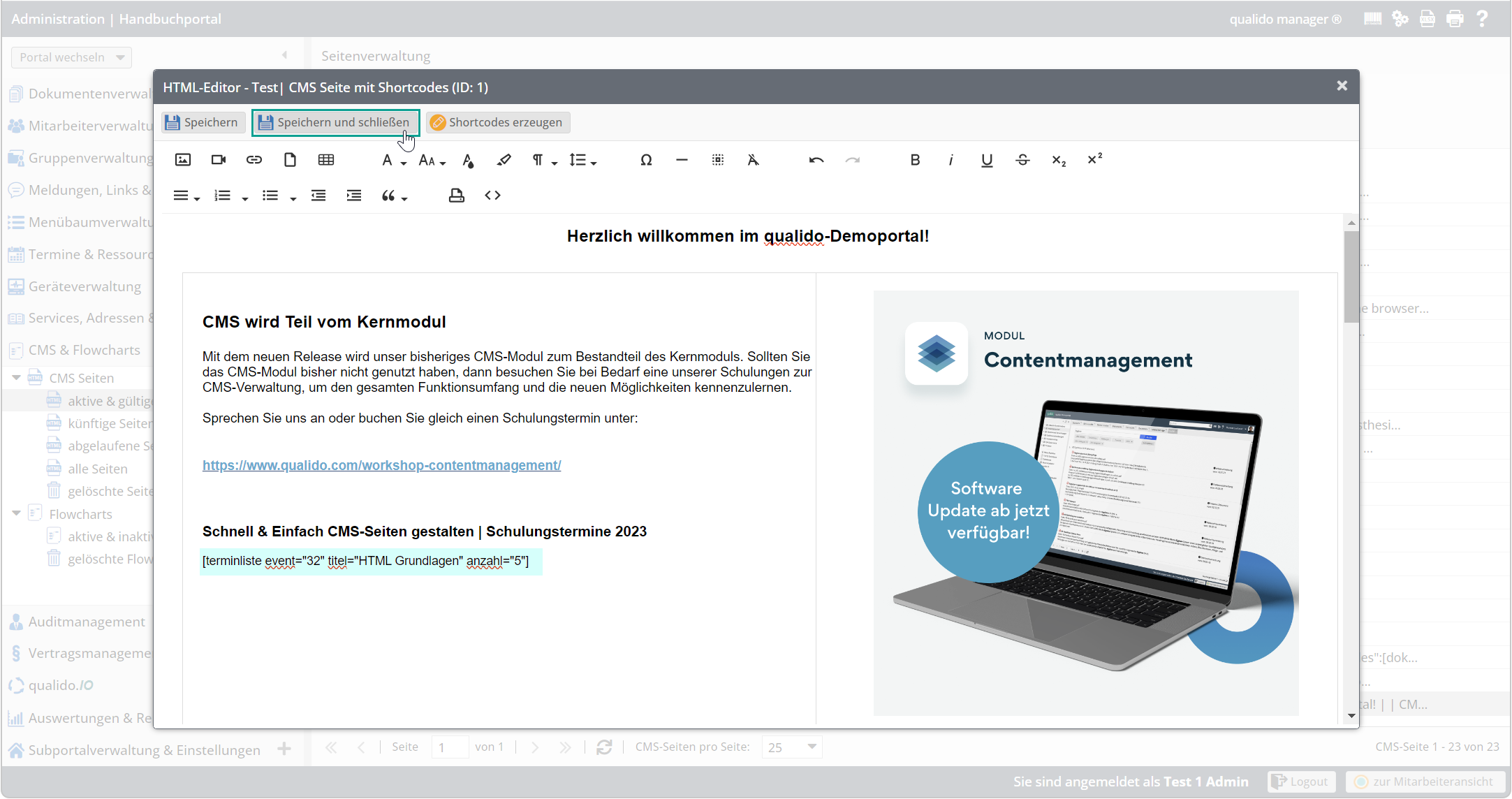Toggle bold formatting

[x=915, y=160]
